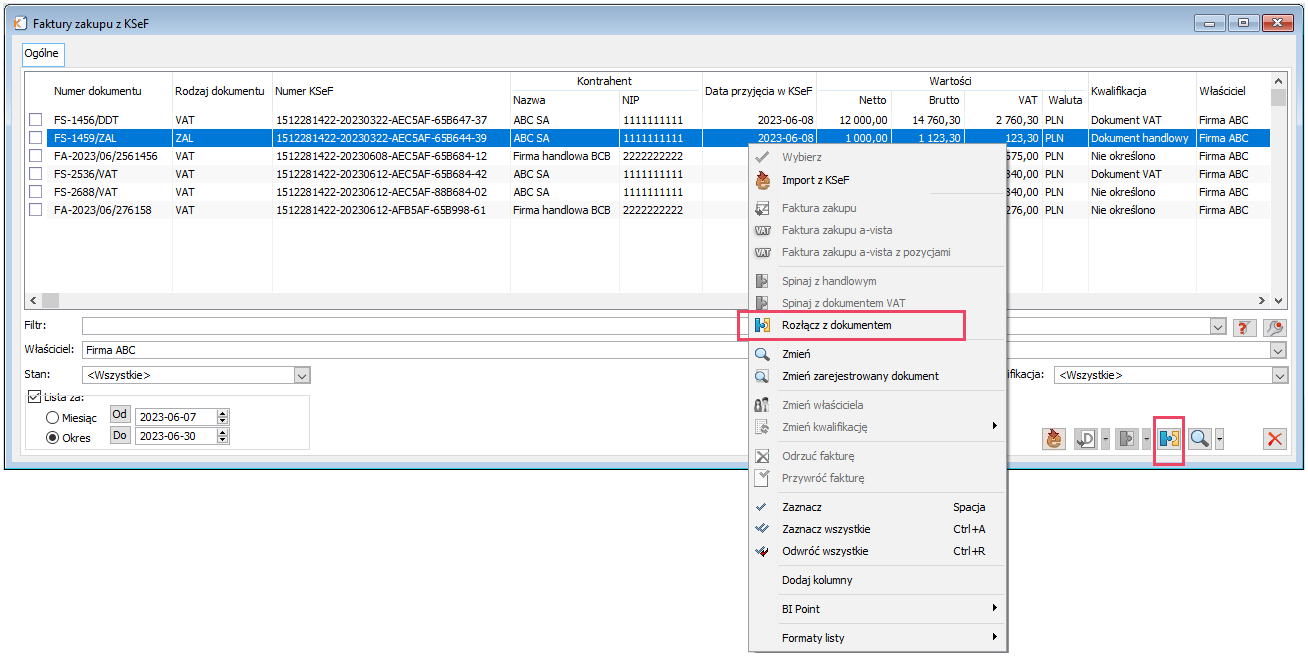Click the Do date button
The image size is (1308, 657).
(x=120, y=435)
